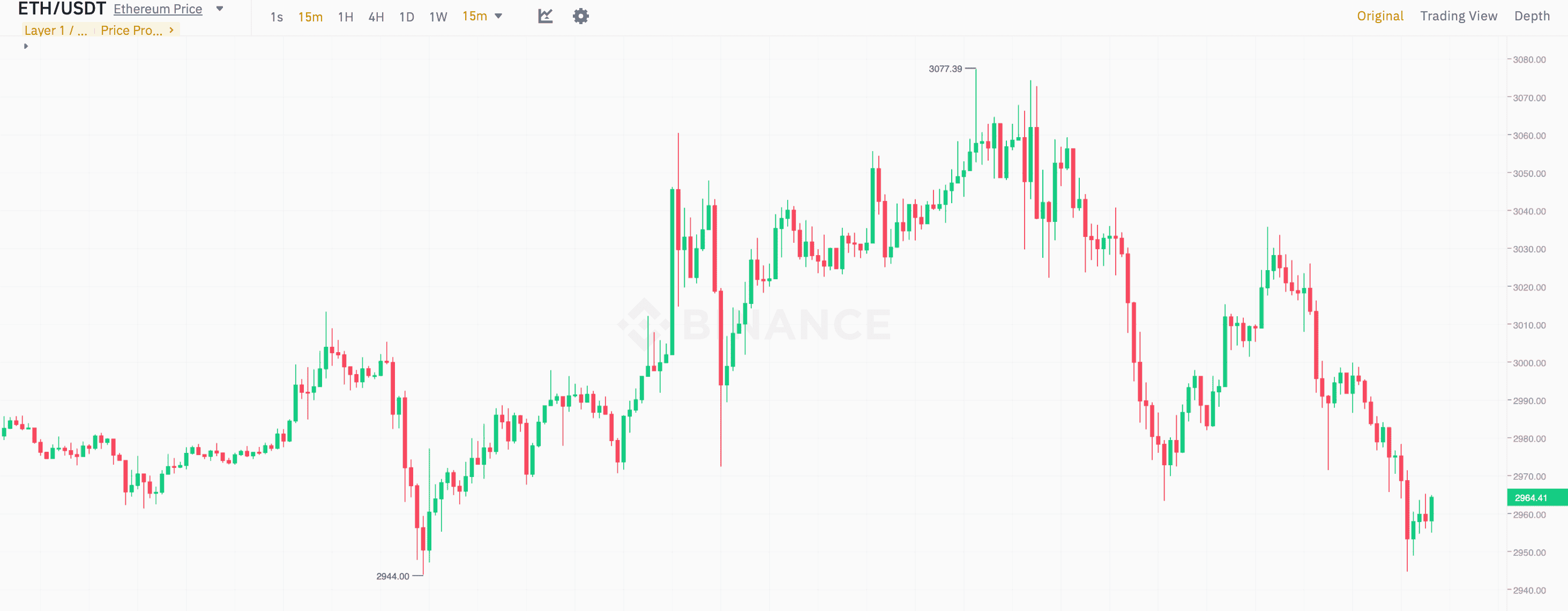The height and width of the screenshot is (611, 1568).
Task: Open the Ethereum Price link
Action: pos(158,9)
